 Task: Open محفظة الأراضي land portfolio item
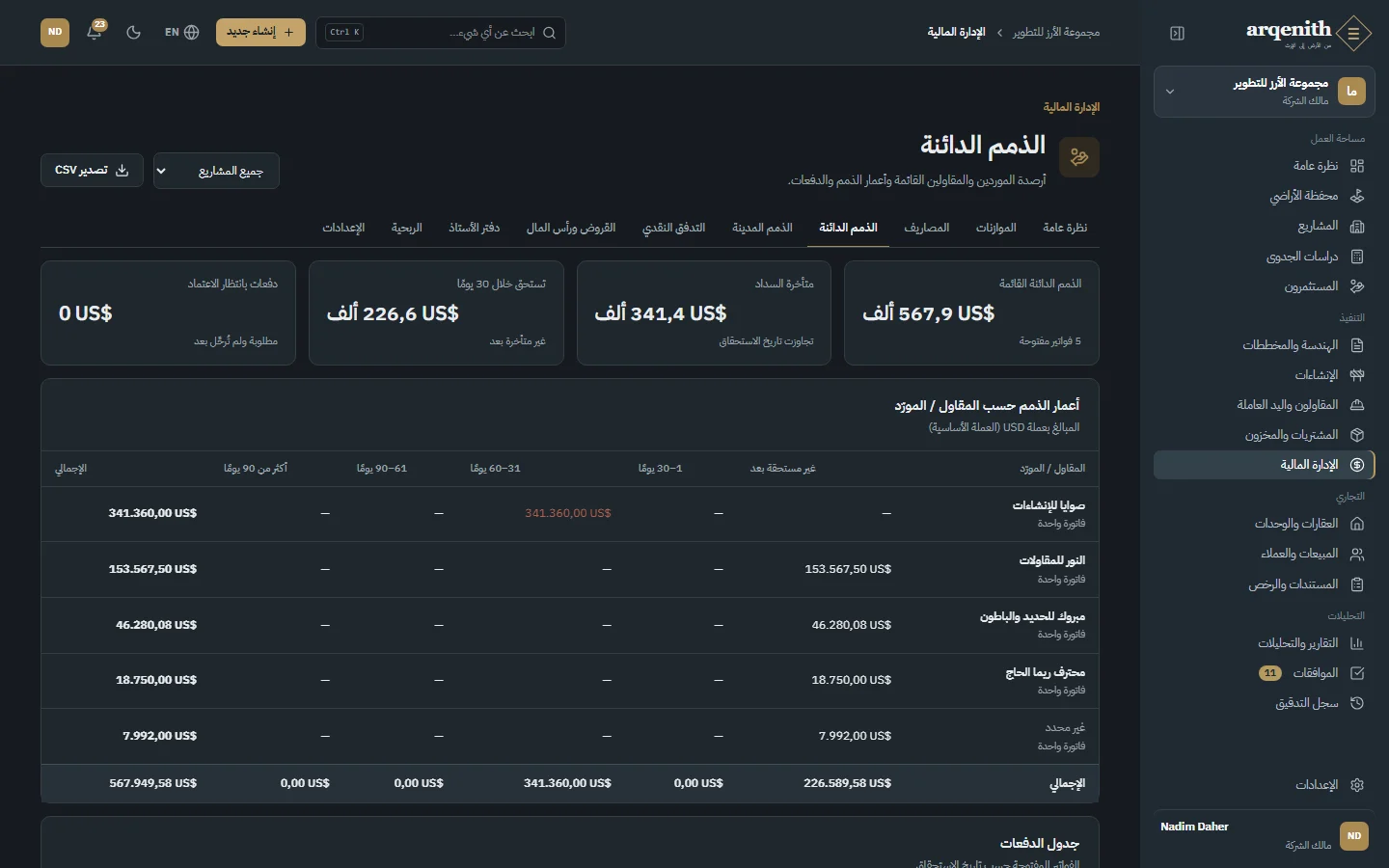(x=1264, y=196)
